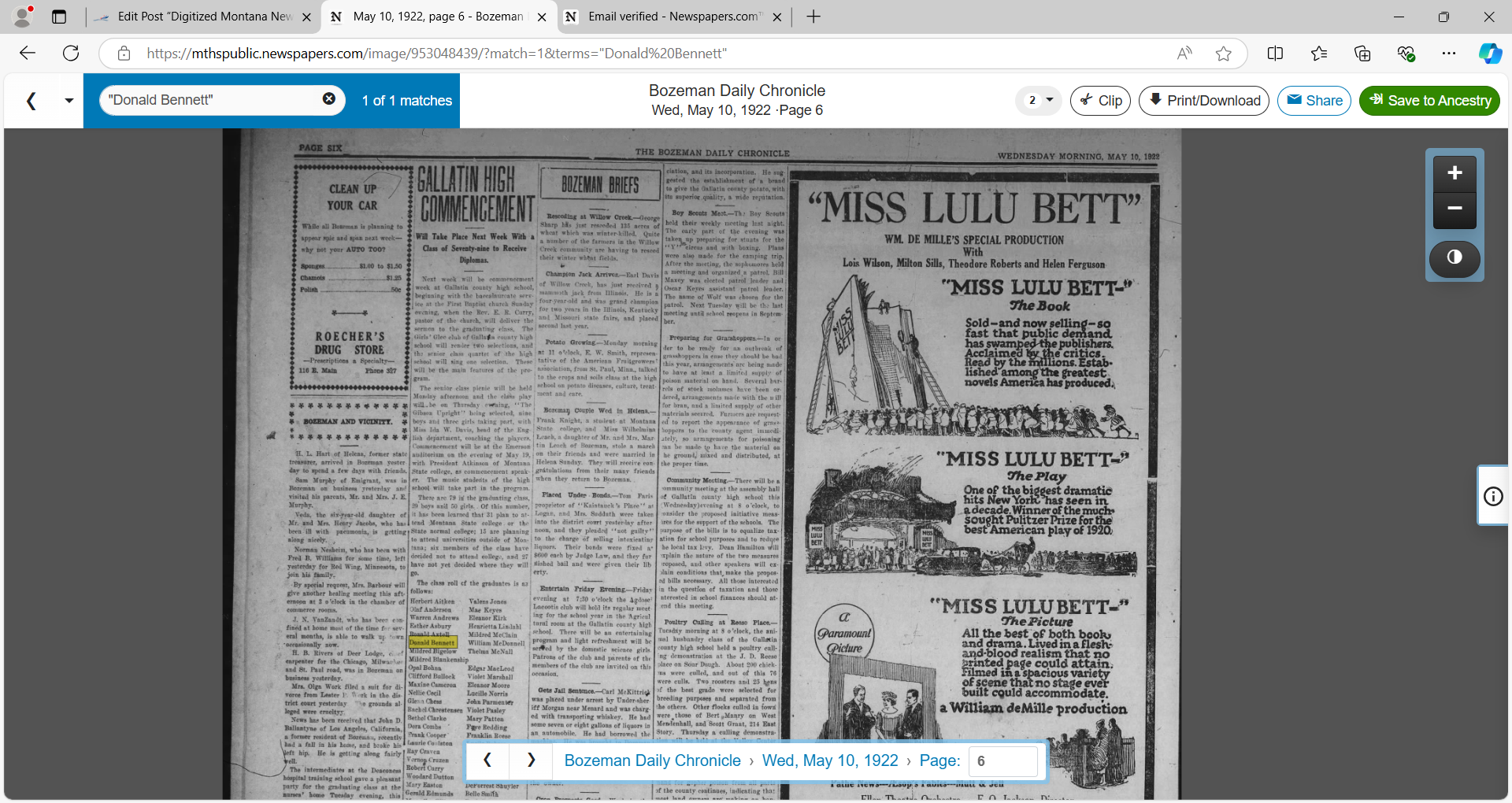The width and height of the screenshot is (1512, 803).
Task: Expand the dropdown next to back chevron
Action: [x=69, y=101]
